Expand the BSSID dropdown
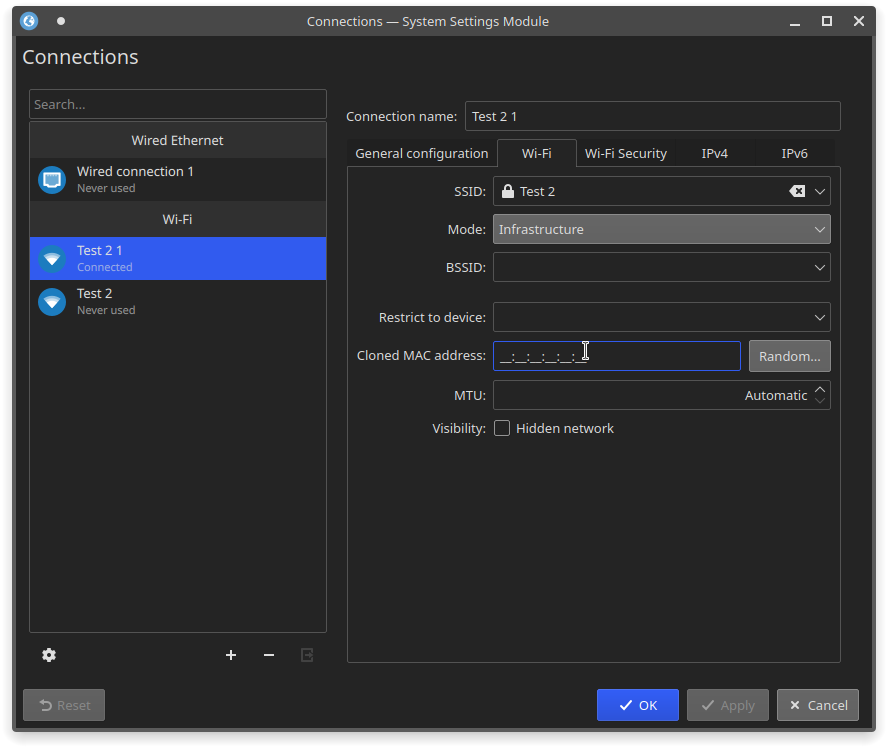The image size is (888, 748). tap(820, 268)
